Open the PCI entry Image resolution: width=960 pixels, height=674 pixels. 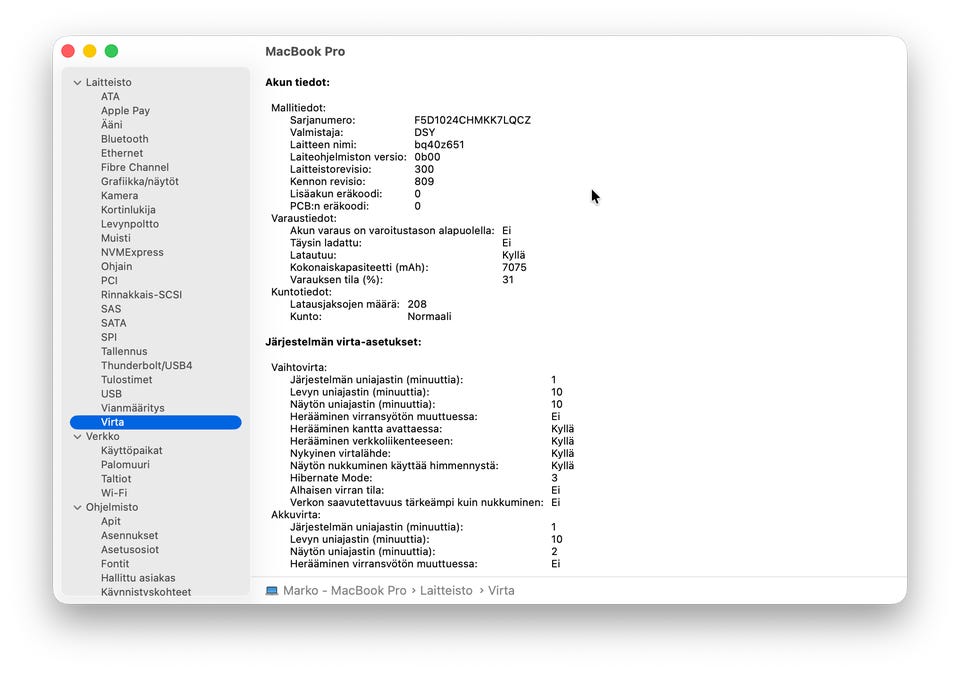[x=109, y=280]
